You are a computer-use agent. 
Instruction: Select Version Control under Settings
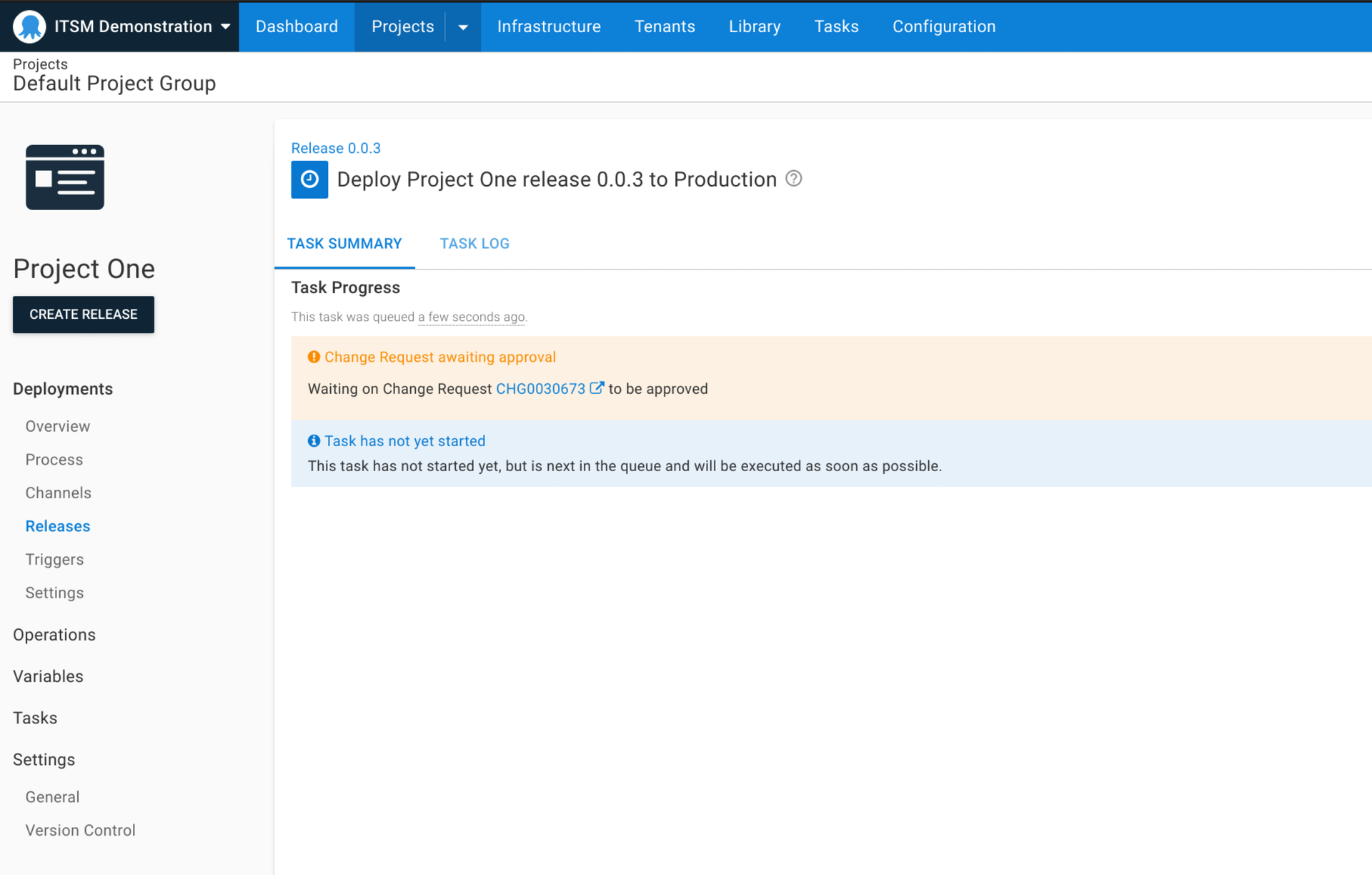click(x=80, y=830)
